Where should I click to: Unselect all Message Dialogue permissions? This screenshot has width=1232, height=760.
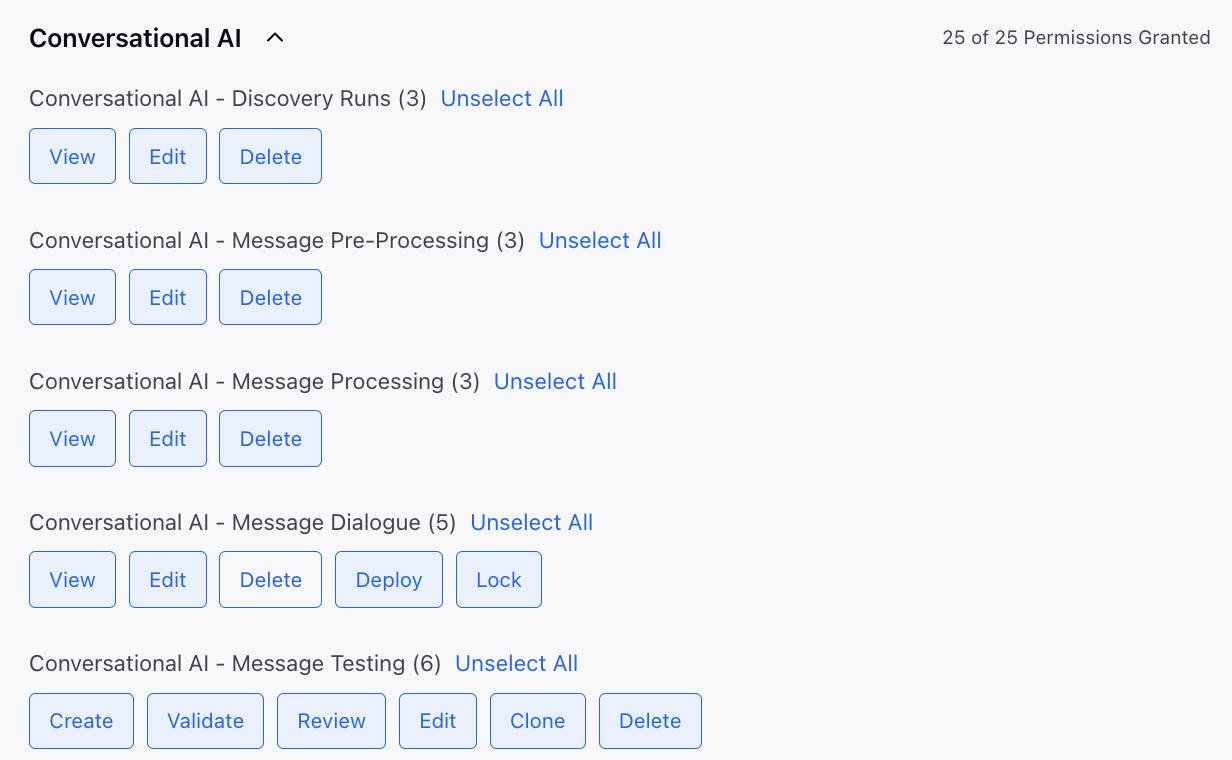532,522
